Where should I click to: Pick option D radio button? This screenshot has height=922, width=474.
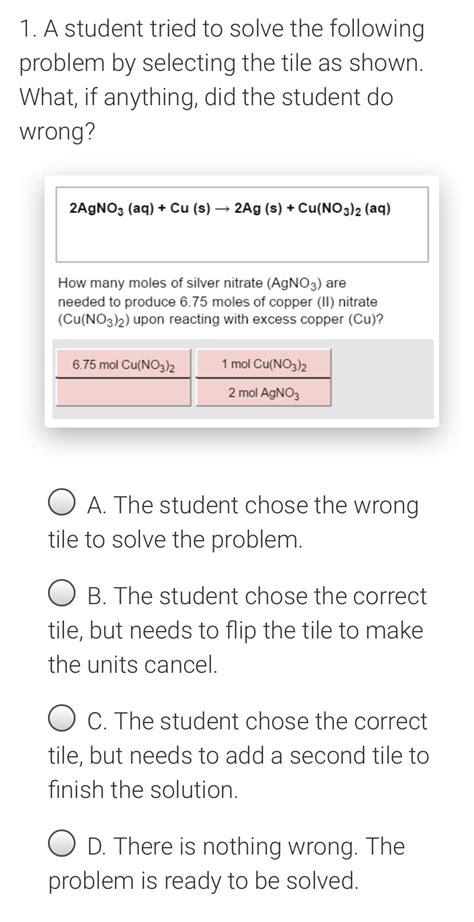click(62, 847)
